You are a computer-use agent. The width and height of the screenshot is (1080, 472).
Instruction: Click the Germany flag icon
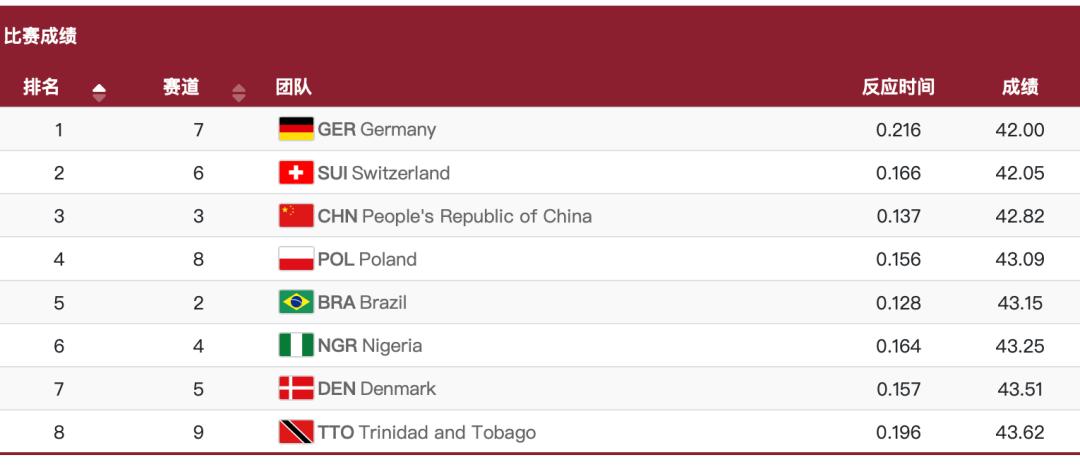click(x=296, y=129)
